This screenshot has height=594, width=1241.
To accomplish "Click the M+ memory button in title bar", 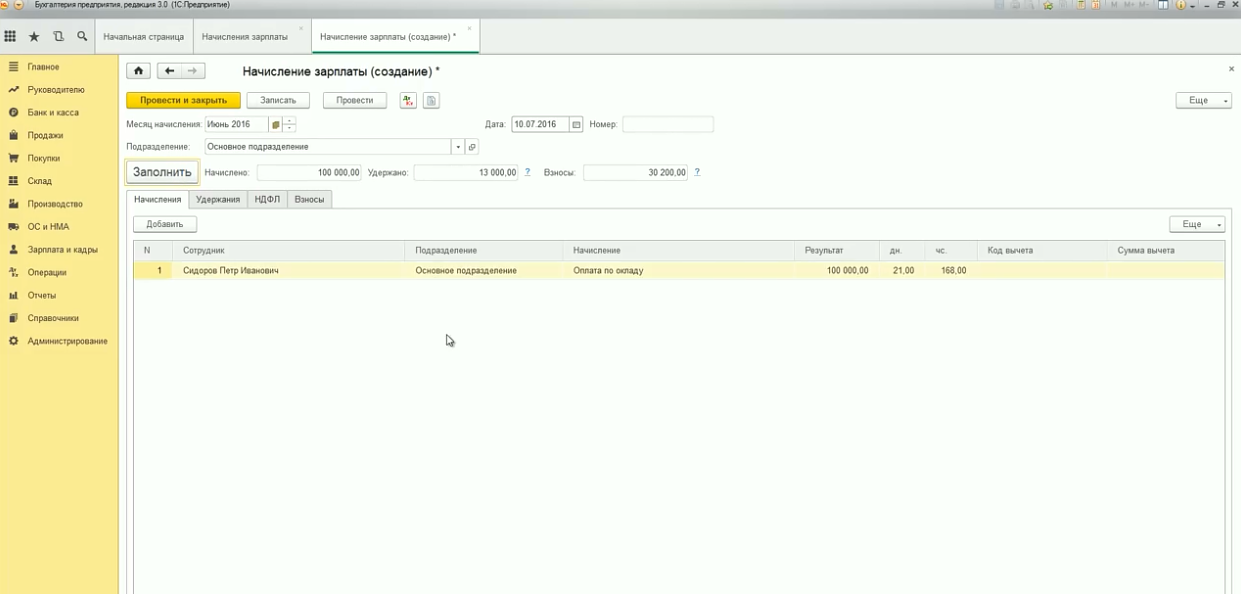I will [1130, 5].
